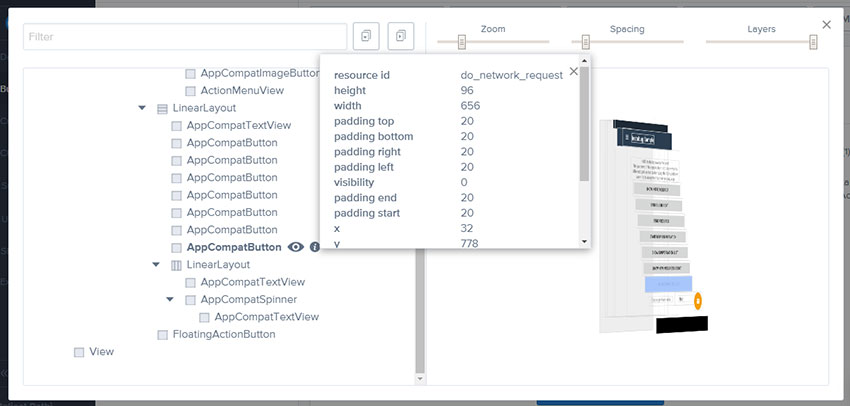Adjust the Layers slider handle

813,41
